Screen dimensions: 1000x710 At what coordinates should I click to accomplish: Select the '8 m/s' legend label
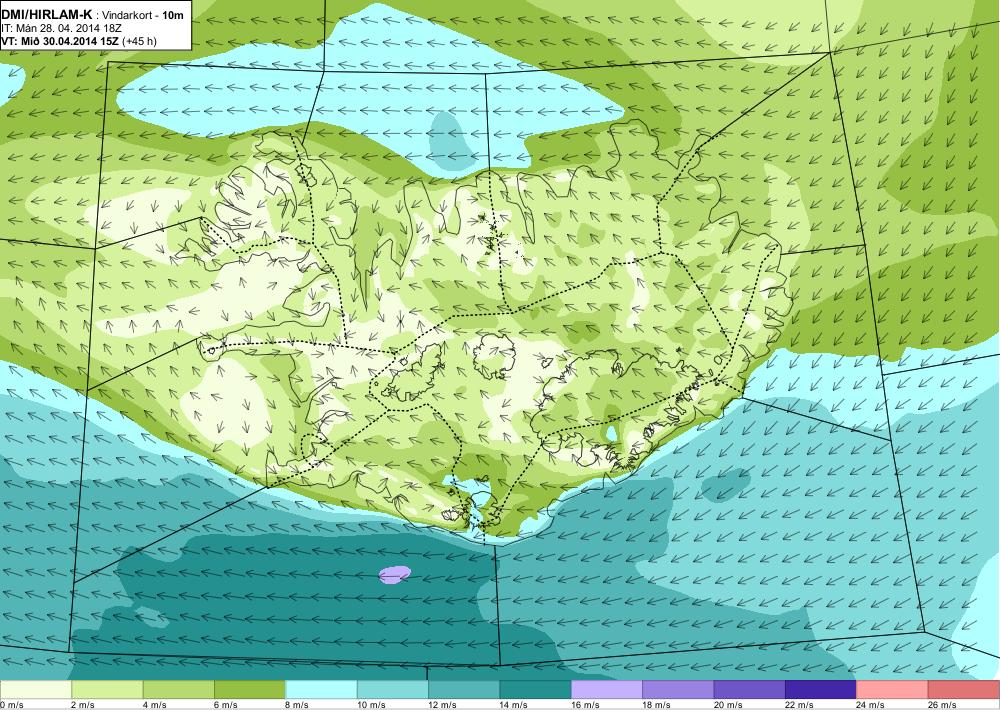pos(297,704)
